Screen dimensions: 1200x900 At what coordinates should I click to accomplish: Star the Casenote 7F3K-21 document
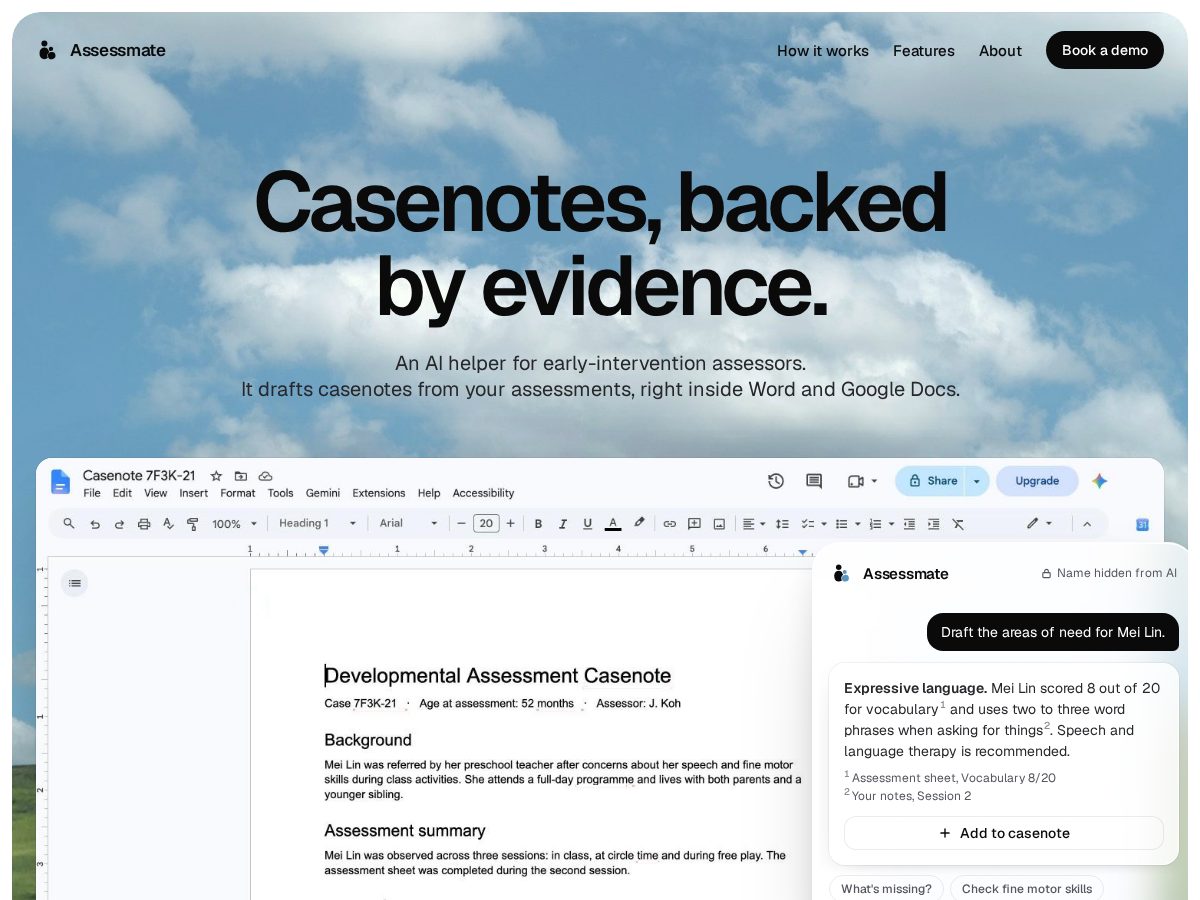[216, 476]
